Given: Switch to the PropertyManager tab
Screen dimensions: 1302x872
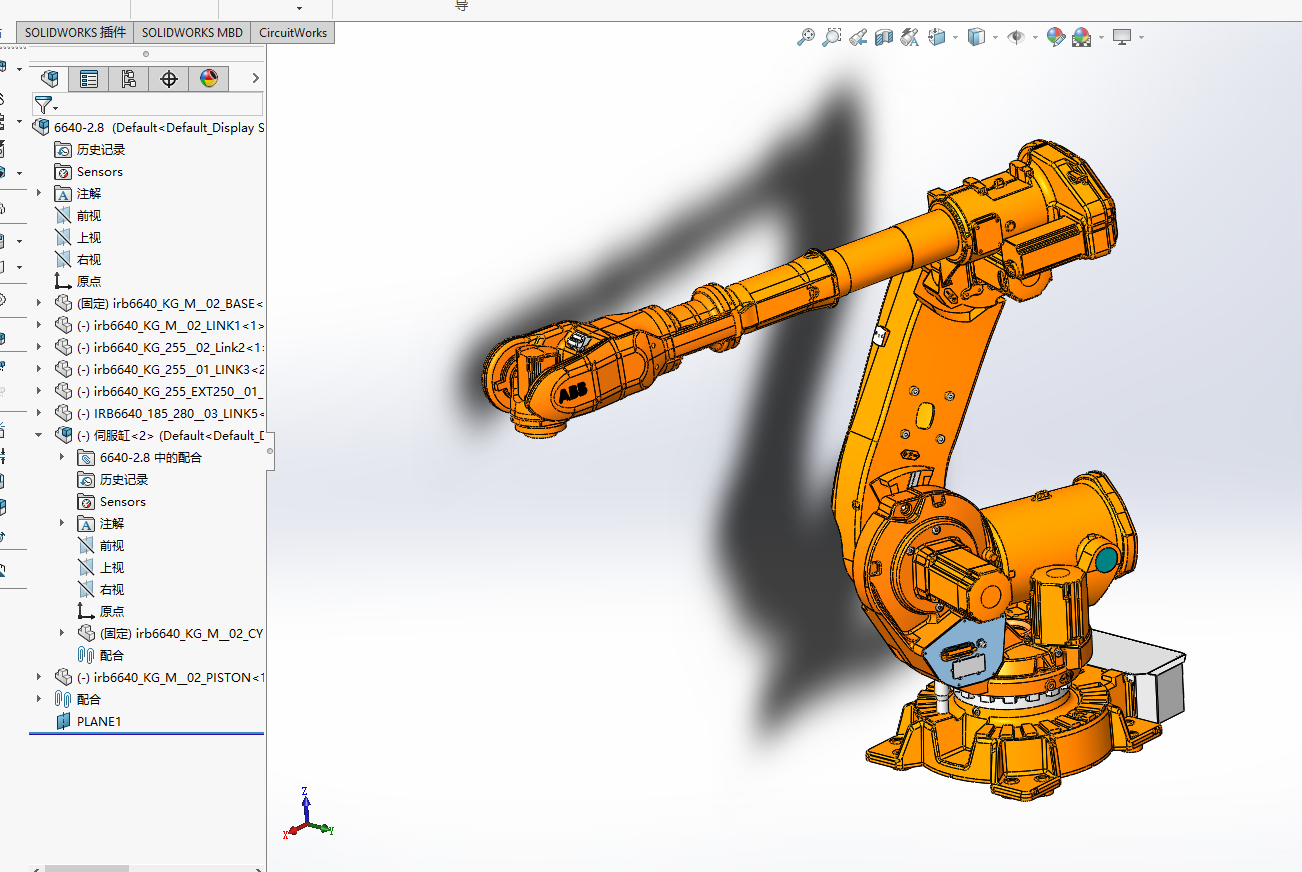Looking at the screenshot, I should 89,79.
